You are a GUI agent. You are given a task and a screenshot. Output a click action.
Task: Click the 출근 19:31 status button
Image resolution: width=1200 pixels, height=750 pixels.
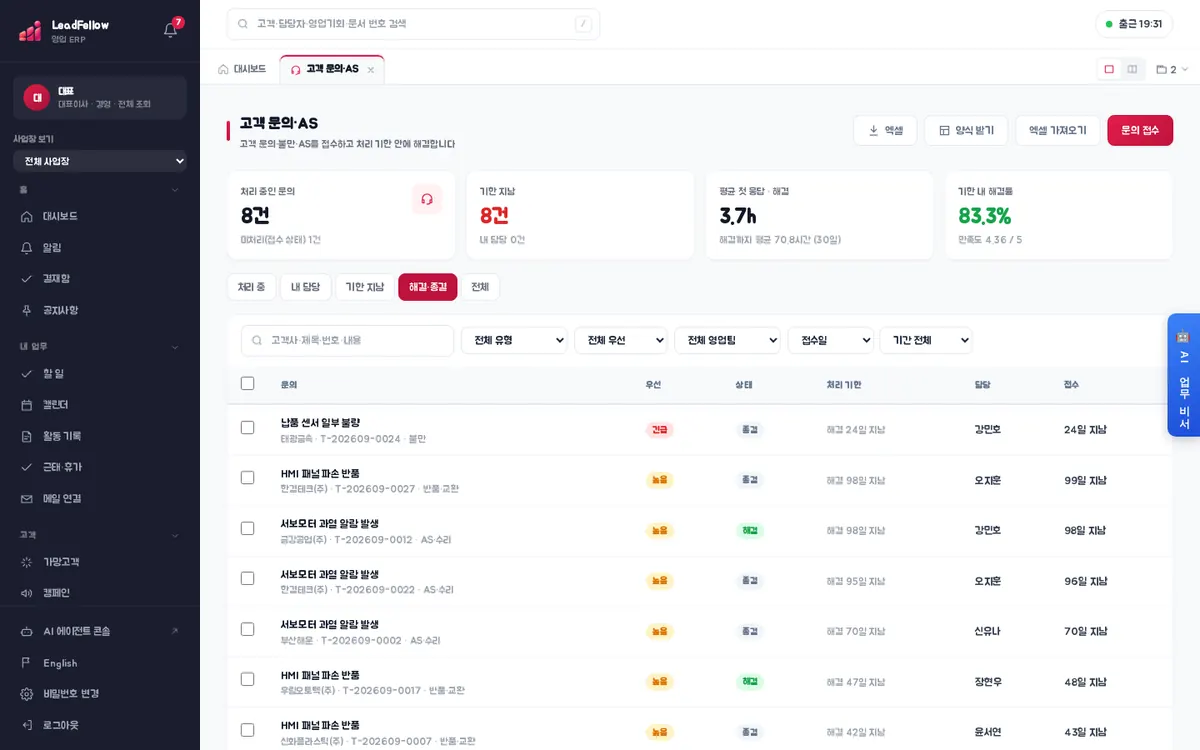tap(1134, 24)
